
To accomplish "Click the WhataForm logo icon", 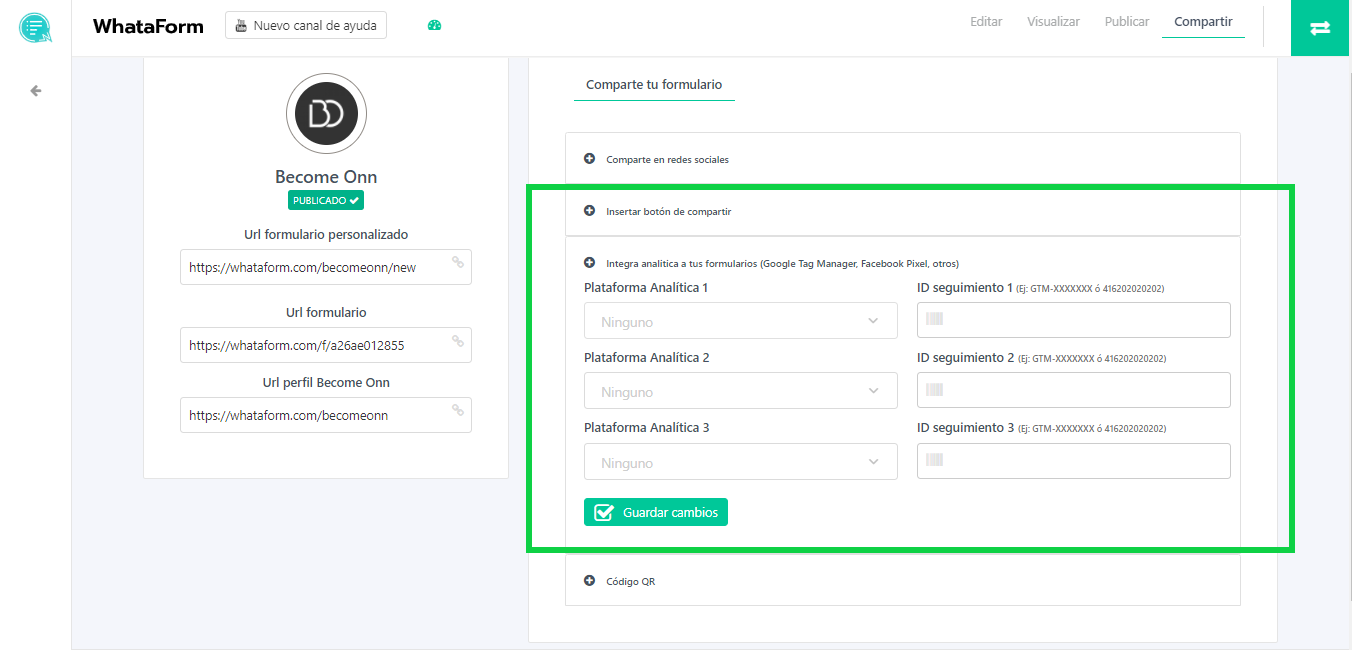I will pyautogui.click(x=35, y=27).
